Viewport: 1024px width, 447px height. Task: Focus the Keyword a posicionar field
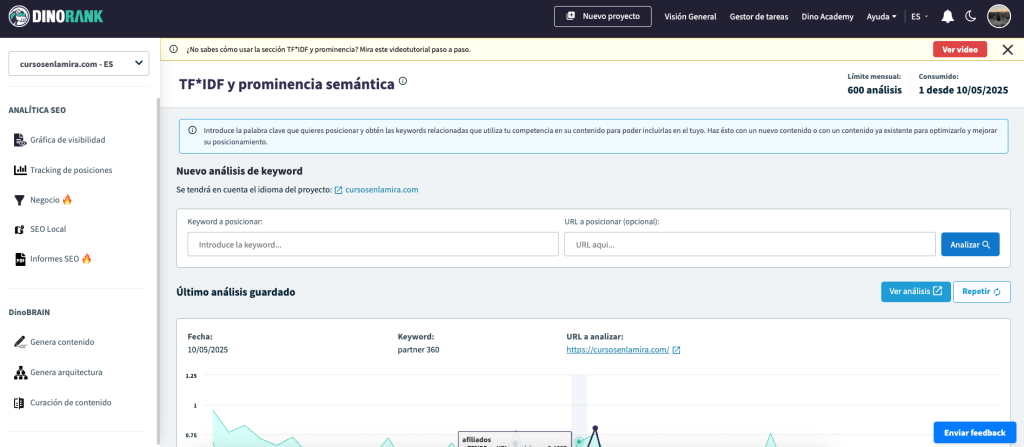pyautogui.click(x=372, y=244)
